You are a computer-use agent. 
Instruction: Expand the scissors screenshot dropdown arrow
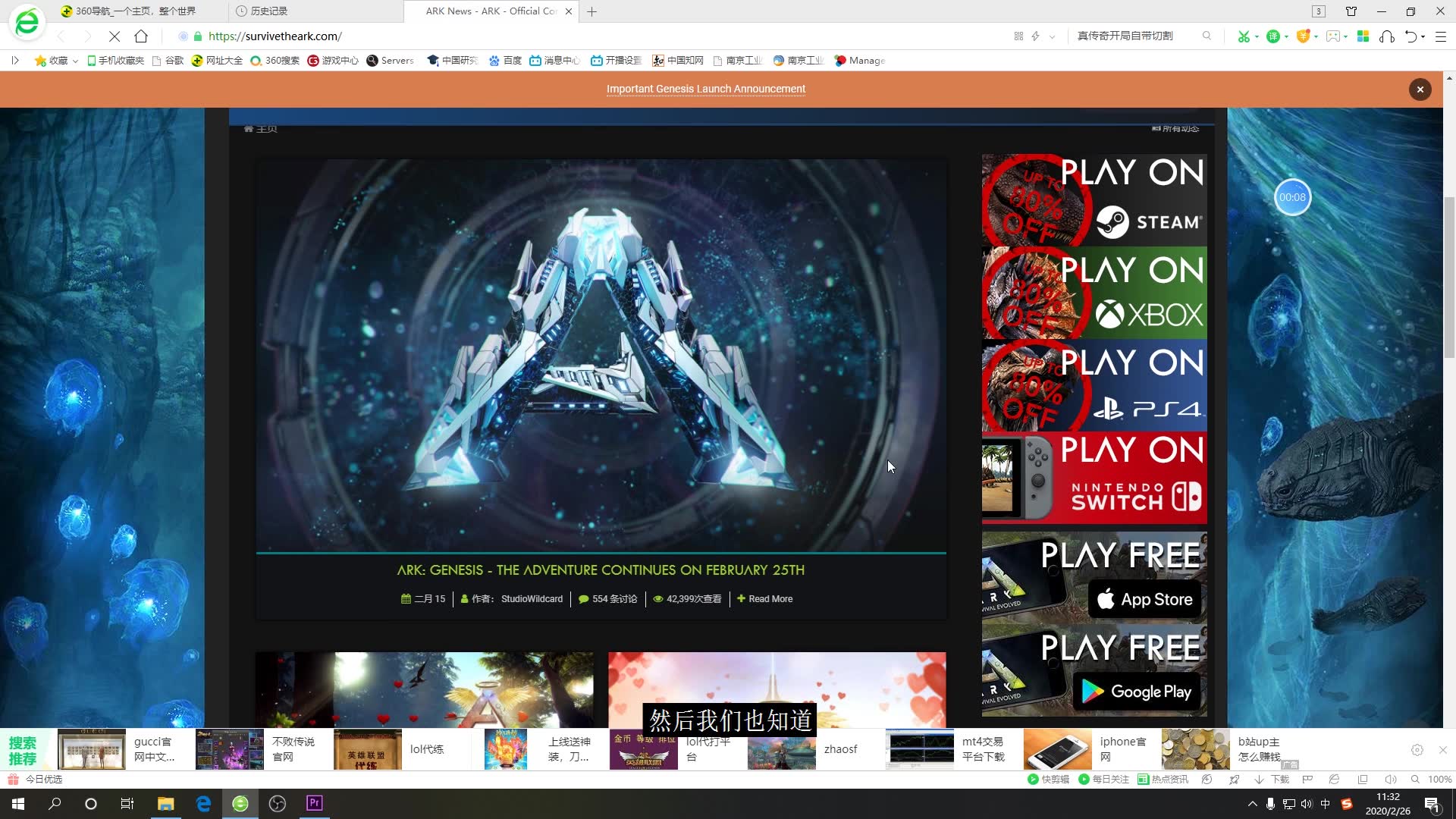pos(1257,36)
